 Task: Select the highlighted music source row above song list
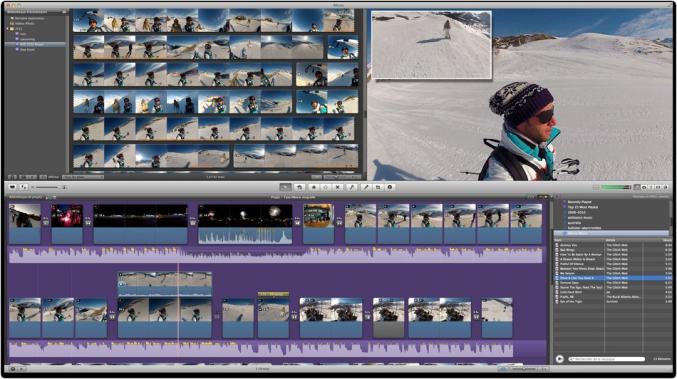pos(611,234)
